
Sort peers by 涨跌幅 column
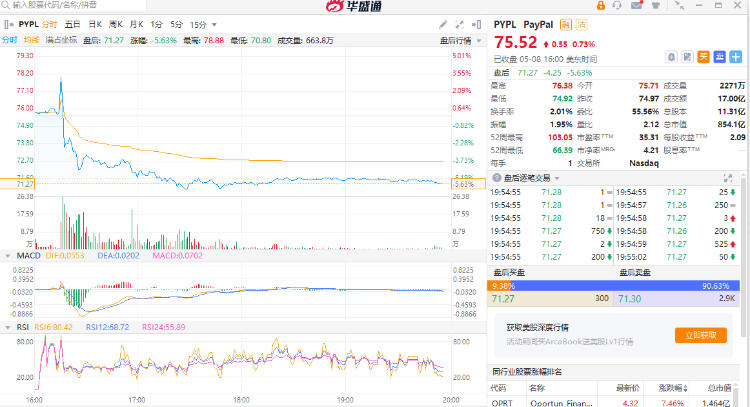coord(673,388)
